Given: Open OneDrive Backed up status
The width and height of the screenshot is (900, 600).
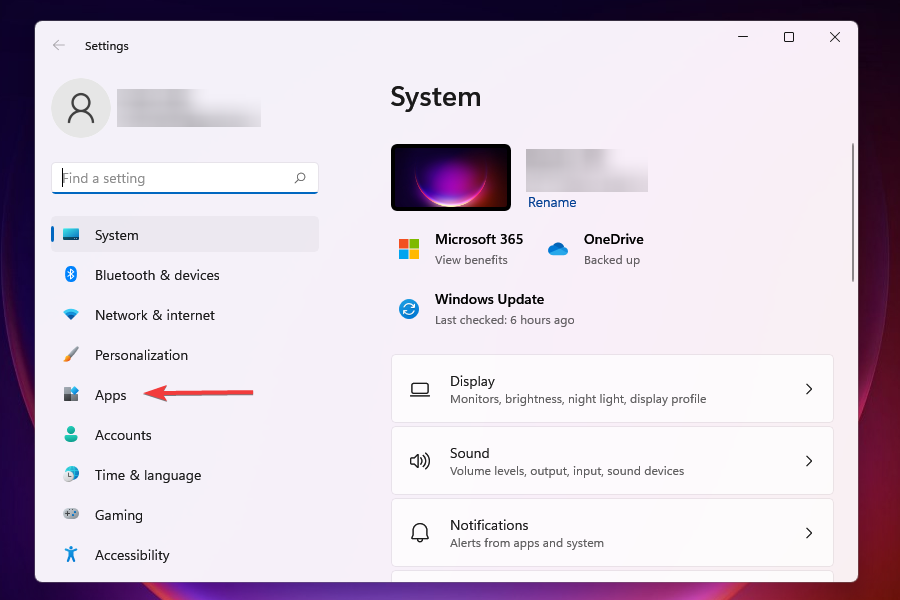Looking at the screenshot, I should 612,260.
